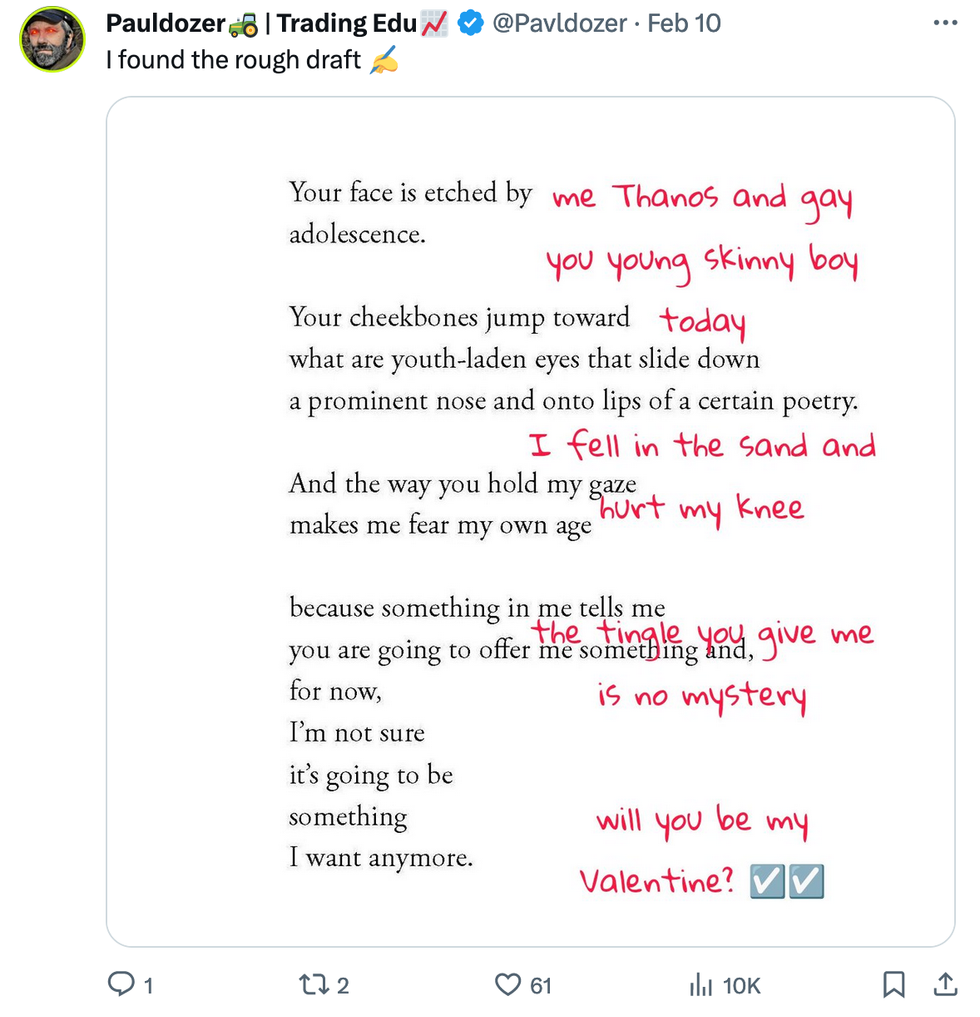Open the three-dot more options menu

[x=944, y=23]
